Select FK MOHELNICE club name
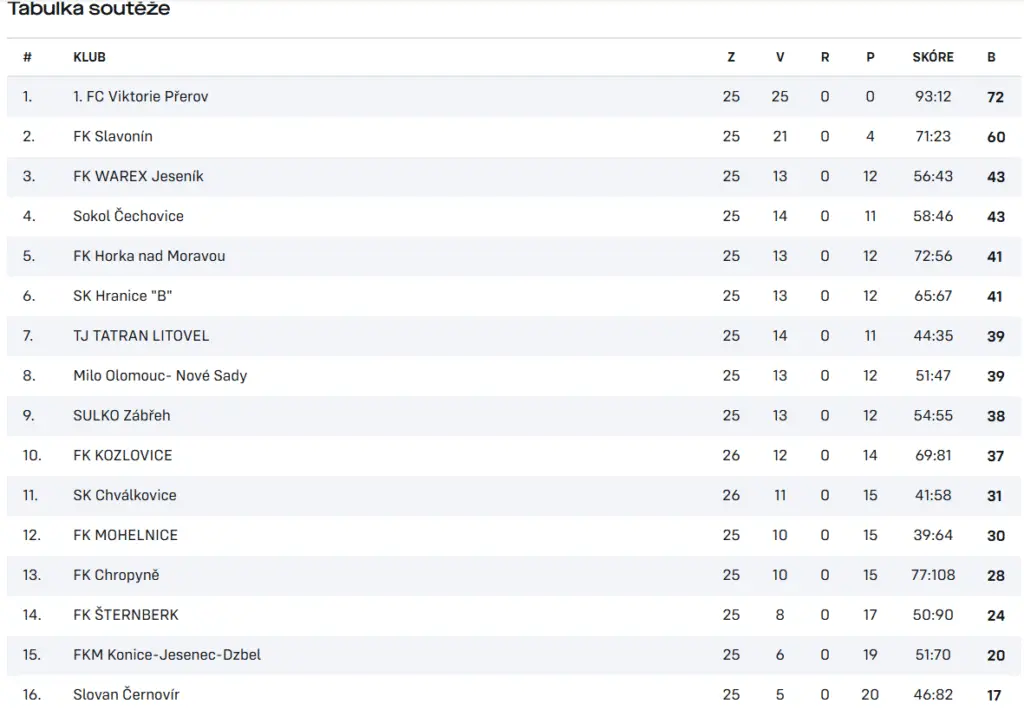 pyautogui.click(x=125, y=535)
